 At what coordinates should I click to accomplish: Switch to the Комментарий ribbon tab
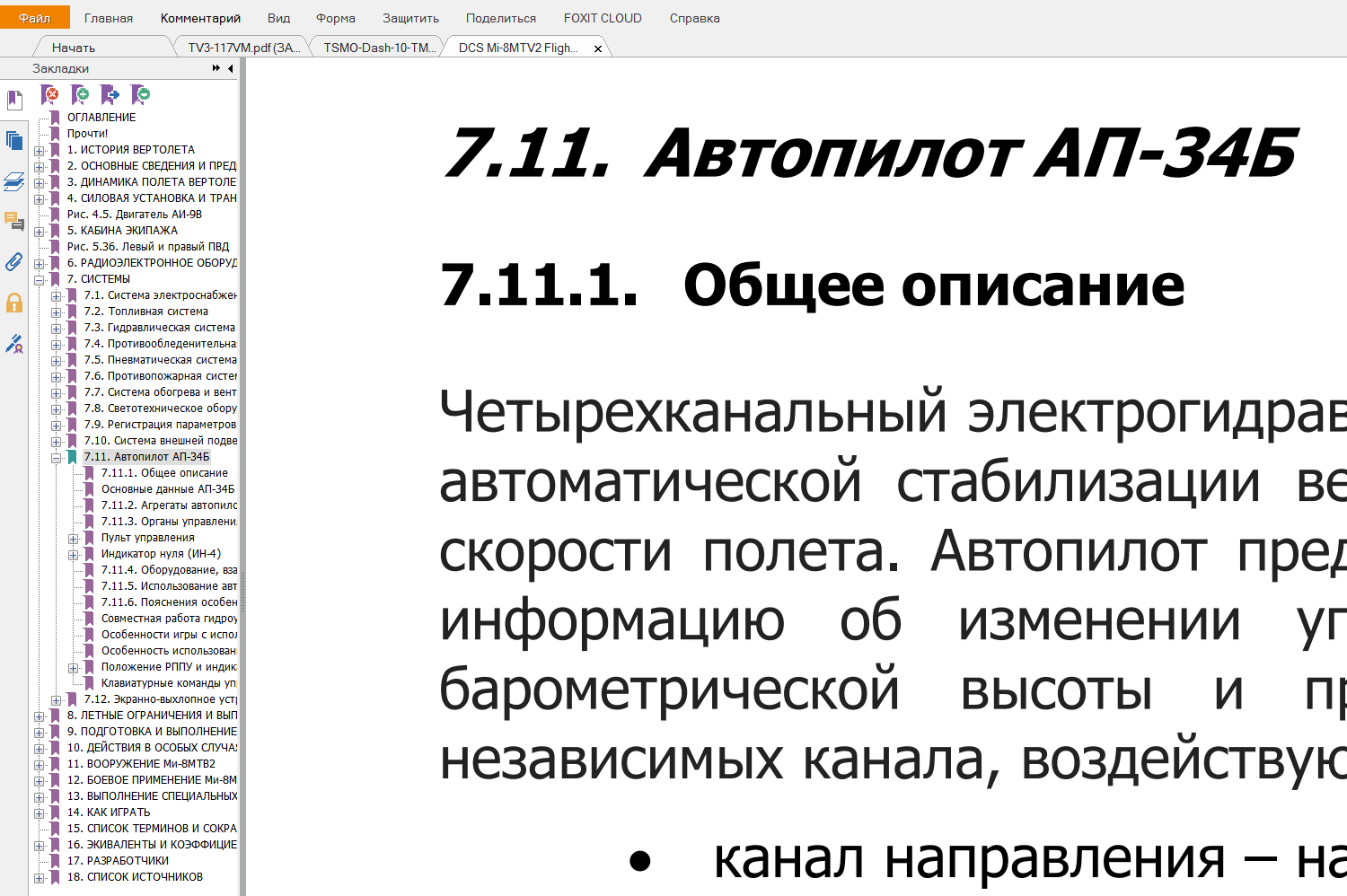(200, 18)
